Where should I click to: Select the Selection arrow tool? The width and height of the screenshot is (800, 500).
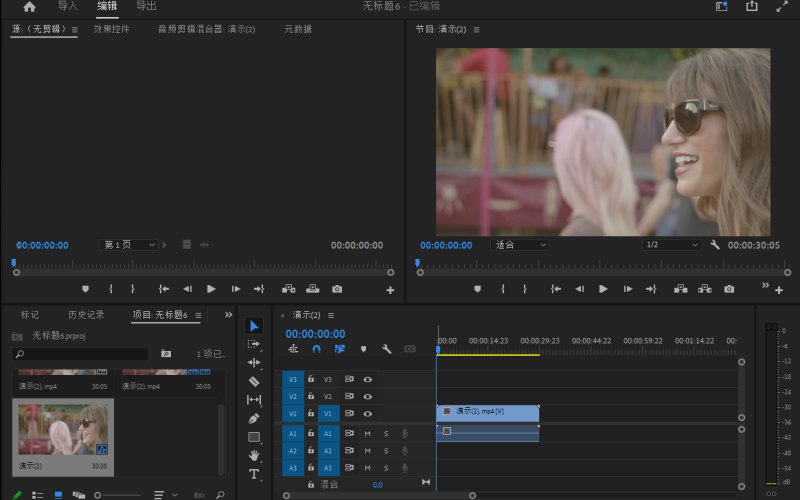pos(254,326)
